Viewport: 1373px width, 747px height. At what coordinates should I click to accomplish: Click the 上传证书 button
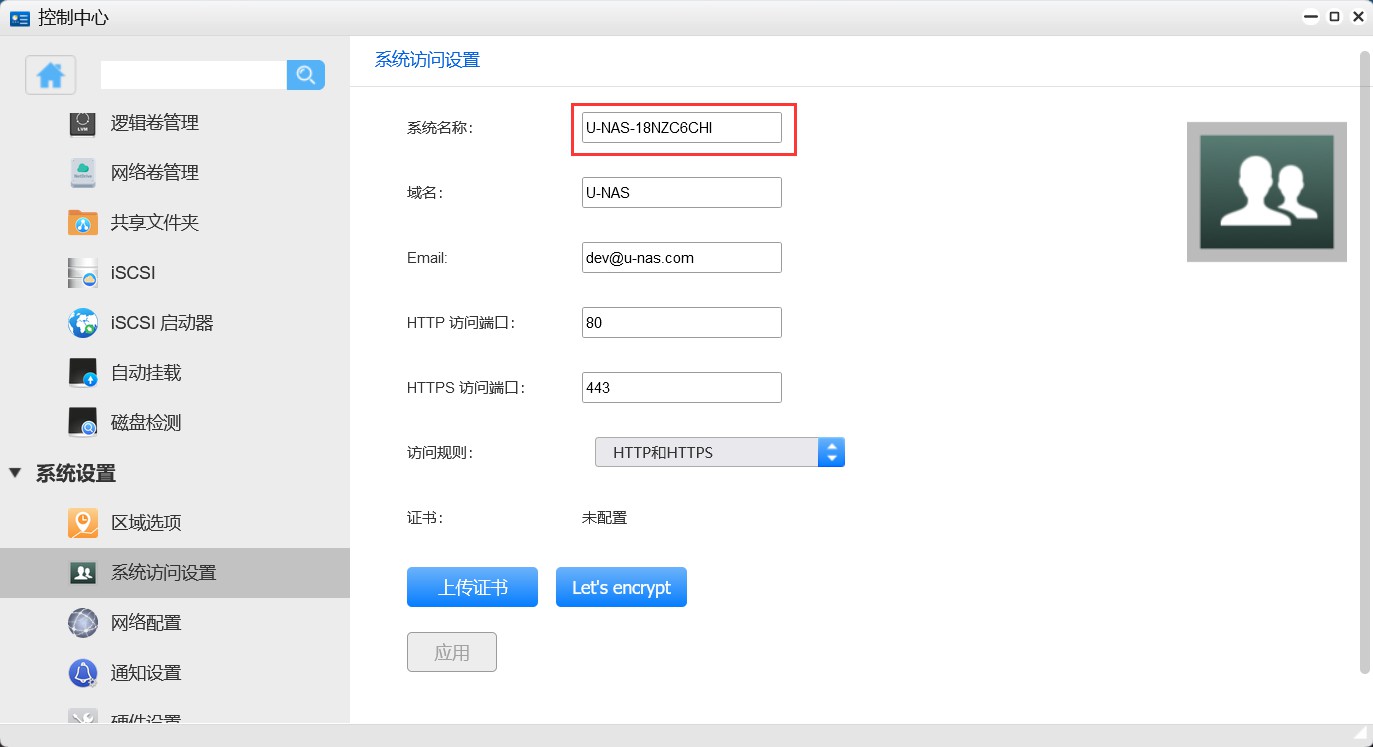pyautogui.click(x=472, y=587)
